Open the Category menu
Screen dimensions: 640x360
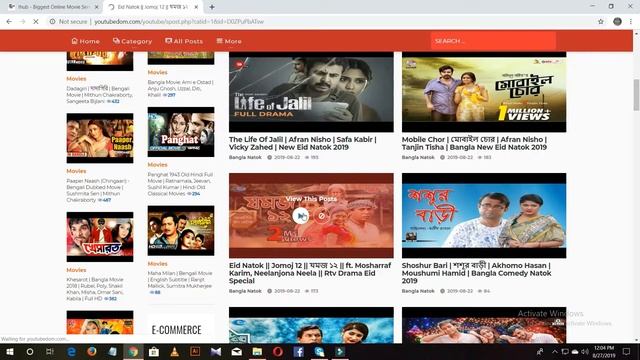tap(132, 41)
